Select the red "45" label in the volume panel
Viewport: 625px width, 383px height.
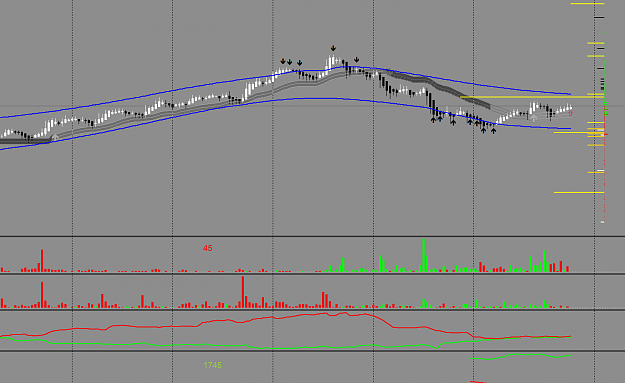tap(208, 248)
